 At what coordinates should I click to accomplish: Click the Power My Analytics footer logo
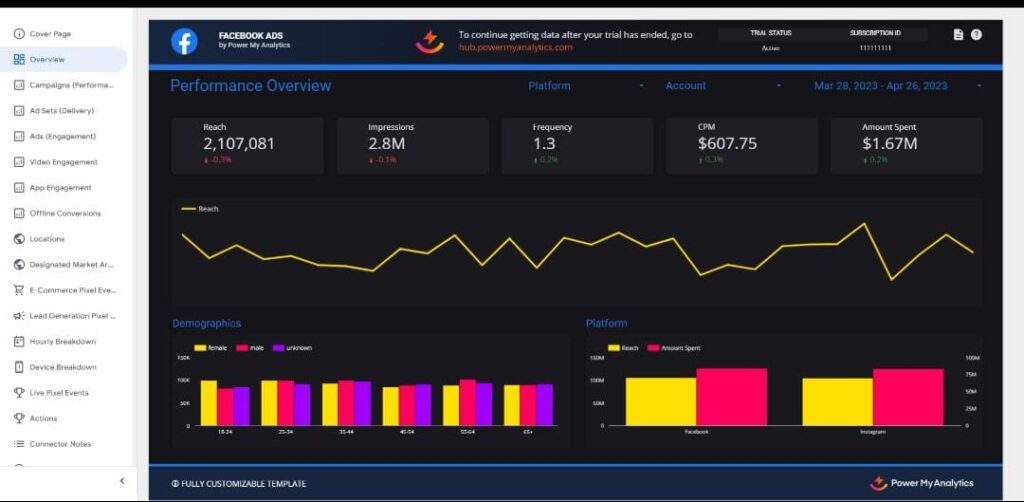[x=921, y=484]
